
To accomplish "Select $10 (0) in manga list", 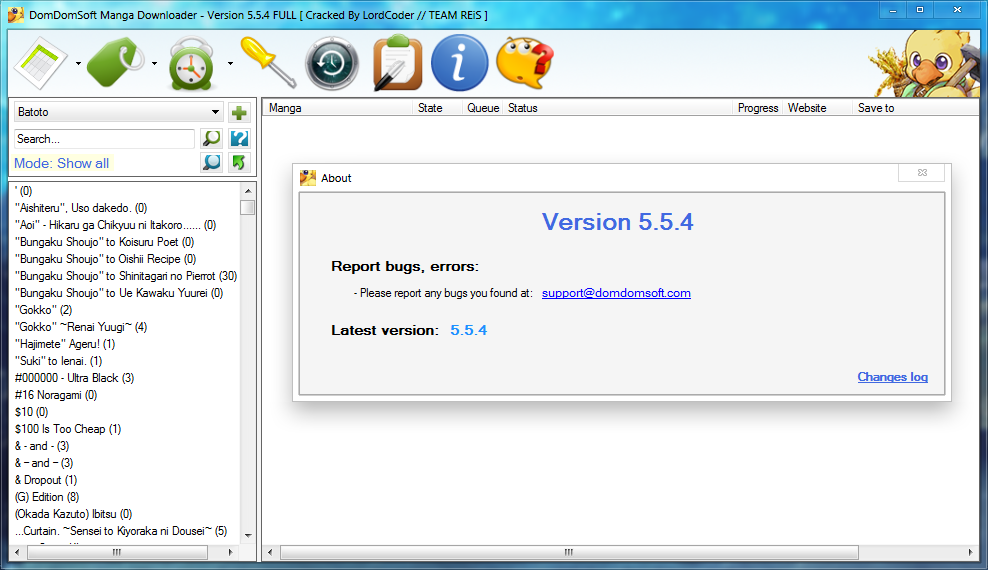I will 32,412.
